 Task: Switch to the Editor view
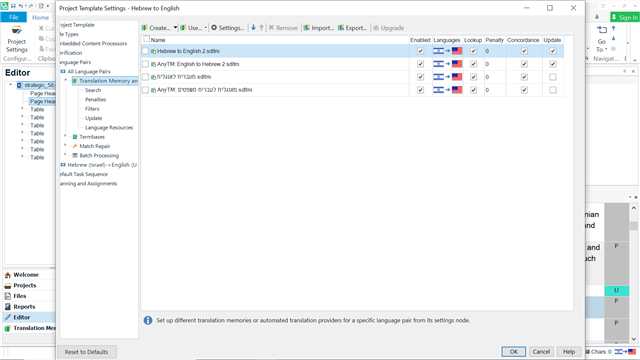22,317
